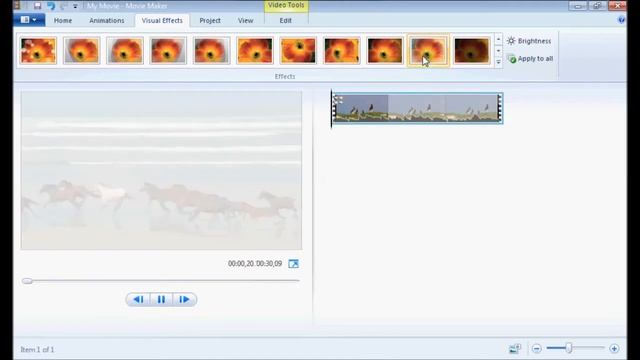Click the Undo arrow in the title bar
640x360 pixels.
click(51, 6)
